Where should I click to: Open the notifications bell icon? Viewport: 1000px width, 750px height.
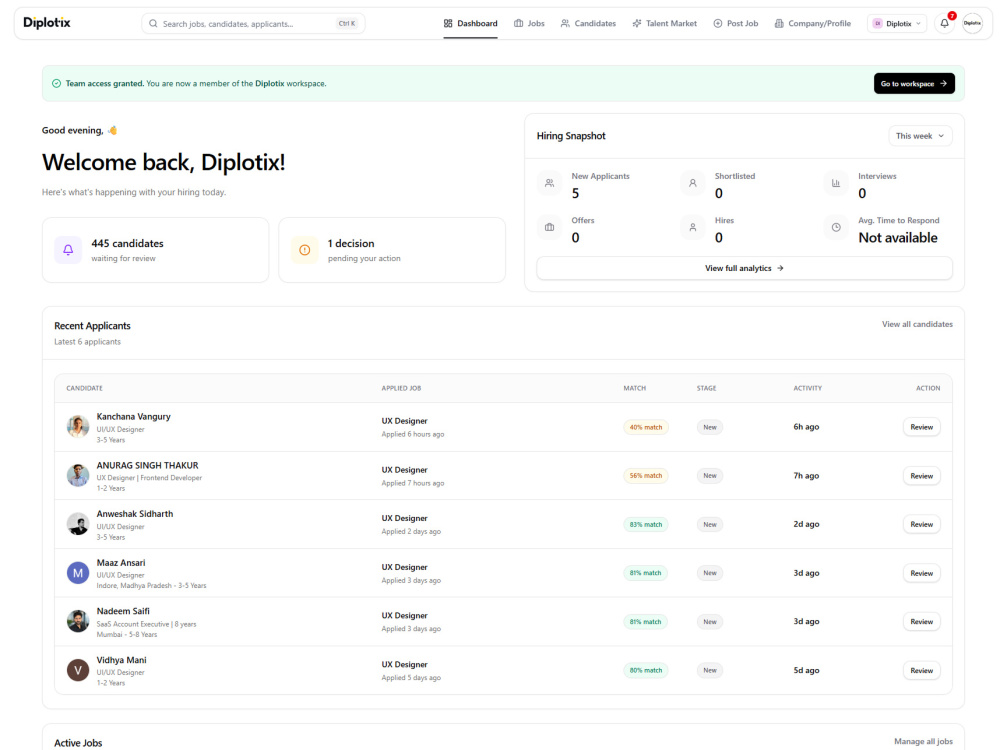point(945,23)
